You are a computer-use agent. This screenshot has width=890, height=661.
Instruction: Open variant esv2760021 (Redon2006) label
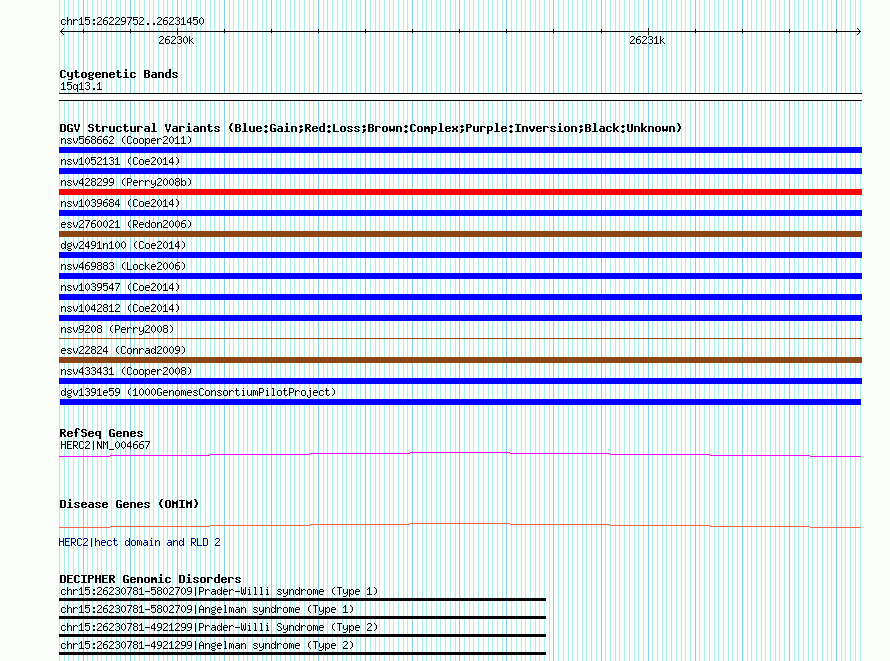pos(126,224)
